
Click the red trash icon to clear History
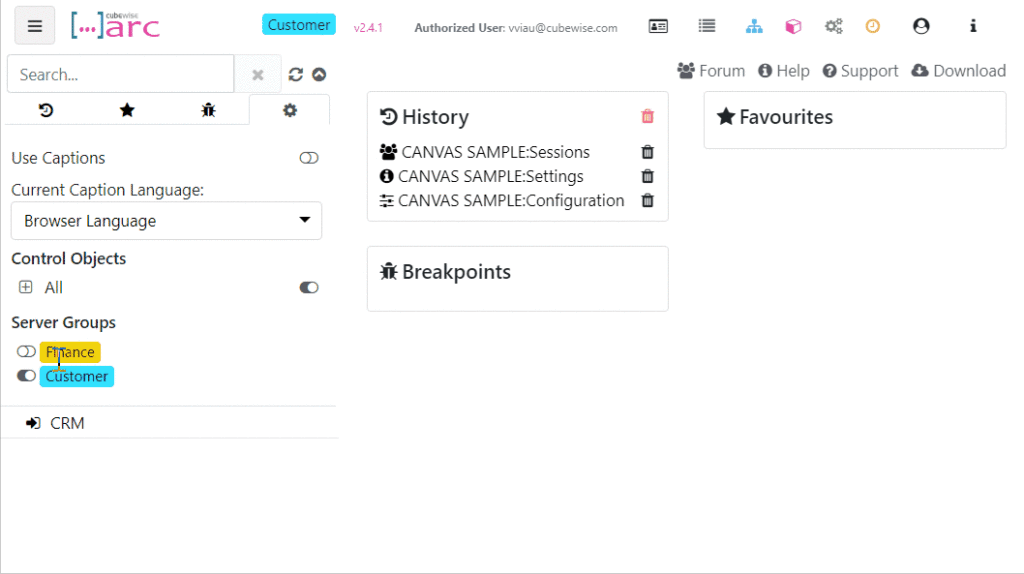click(647, 117)
